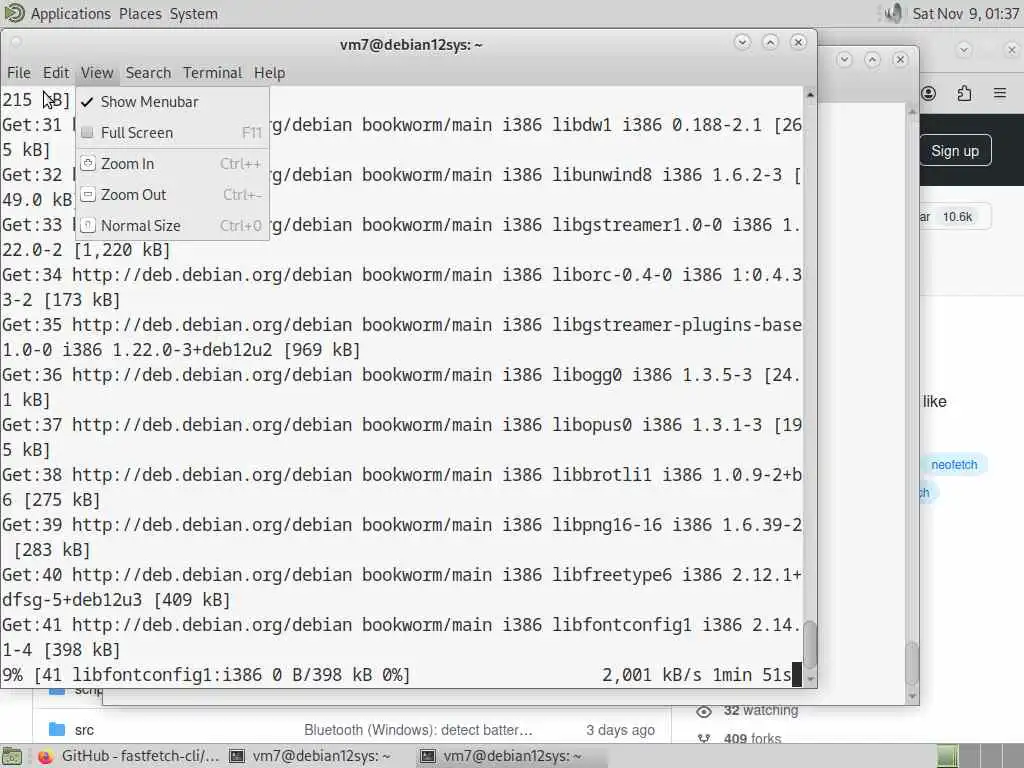The width and height of the screenshot is (1024, 768).
Task: Choose Zoom Out from View menu
Action: coord(172,195)
